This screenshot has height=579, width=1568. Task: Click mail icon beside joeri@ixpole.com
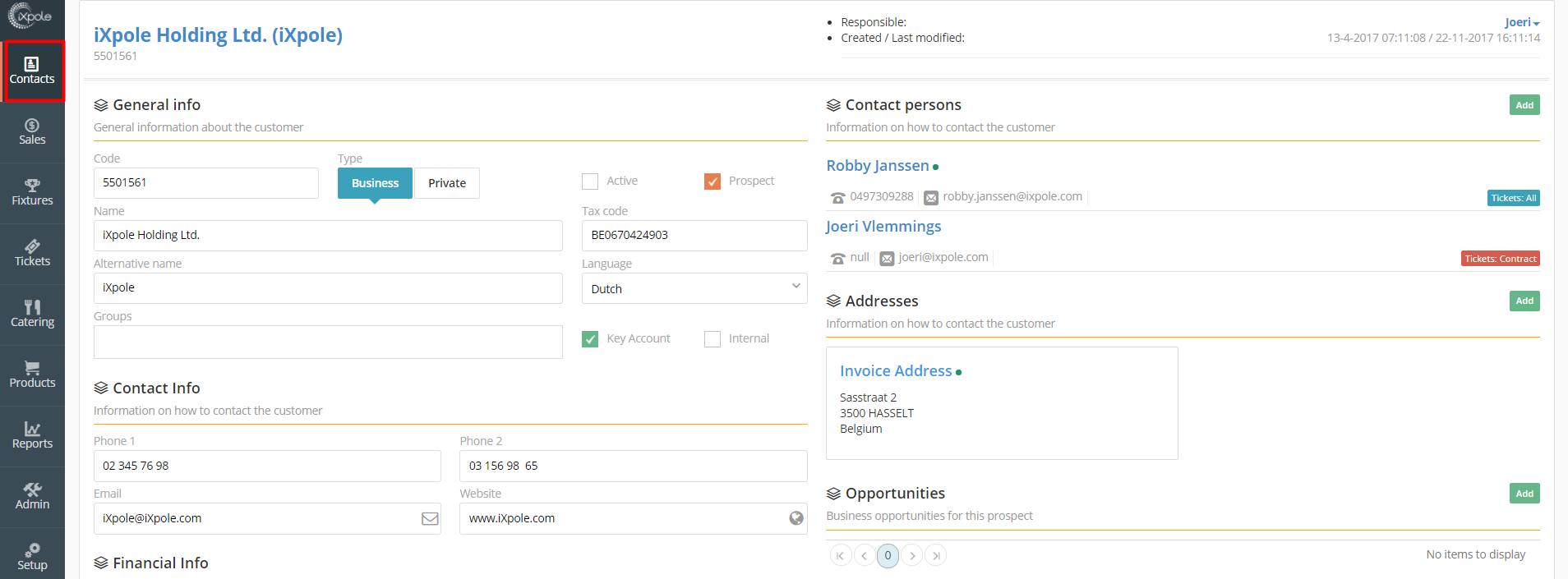(x=887, y=259)
